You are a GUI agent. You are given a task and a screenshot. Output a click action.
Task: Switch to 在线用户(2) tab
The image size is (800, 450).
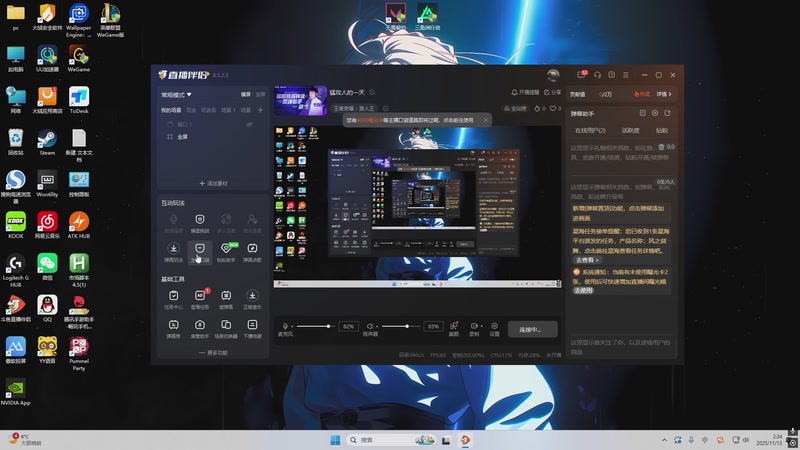[590, 131]
